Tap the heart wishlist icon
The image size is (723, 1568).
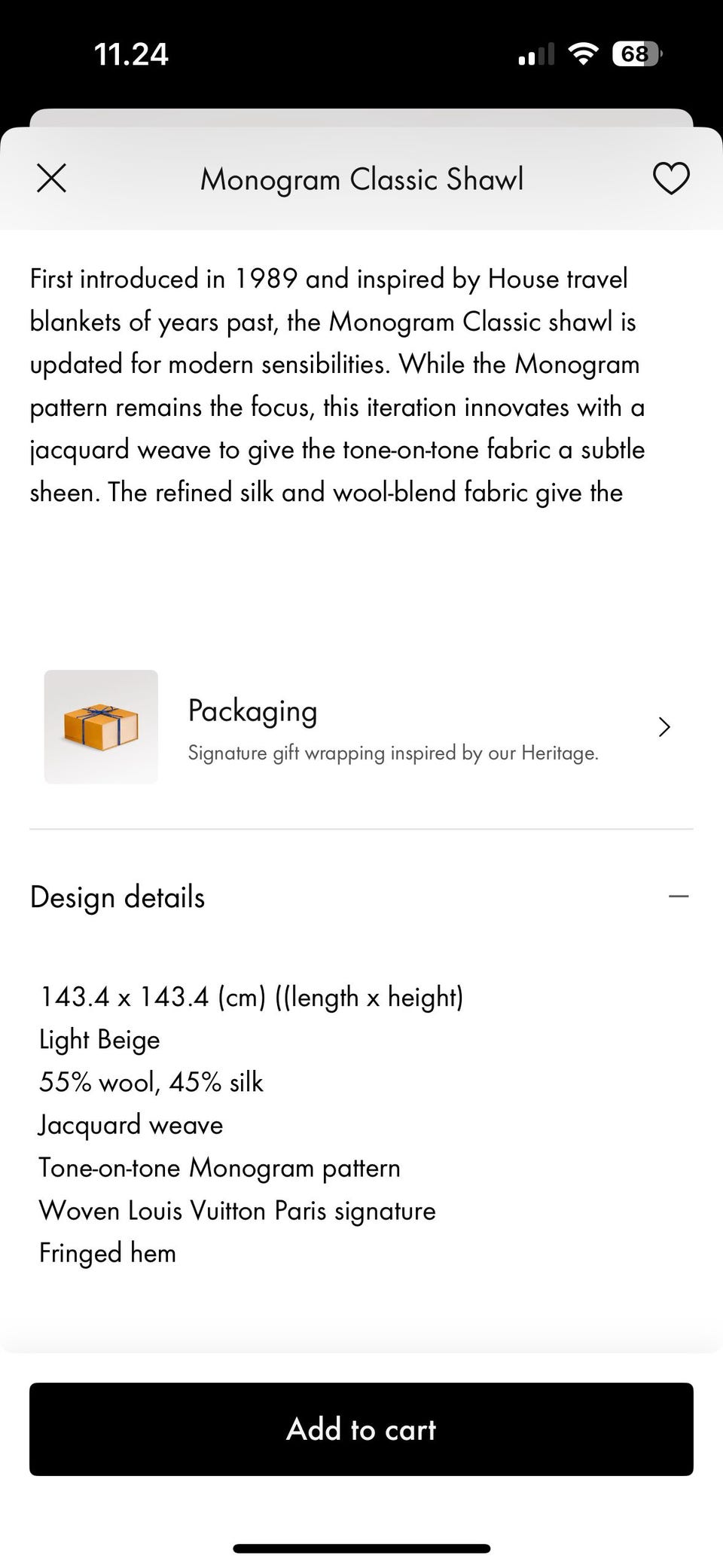[670, 179]
